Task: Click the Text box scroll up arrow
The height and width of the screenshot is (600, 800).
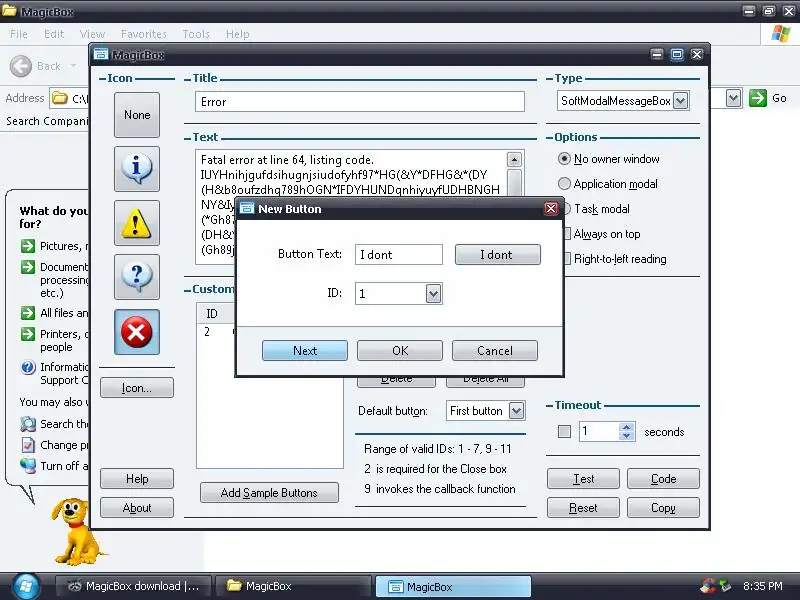Action: click(x=514, y=160)
